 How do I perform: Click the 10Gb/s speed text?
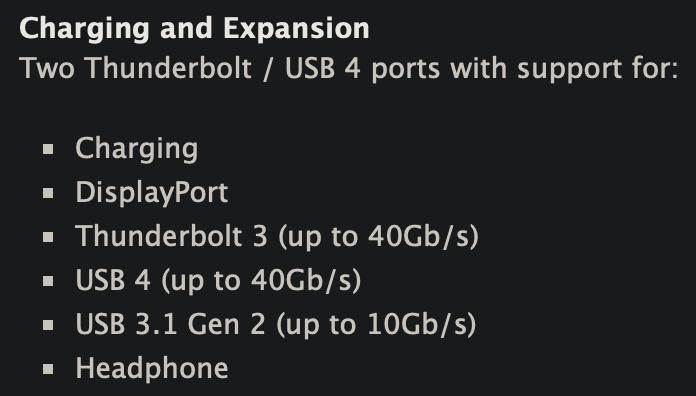(x=417, y=324)
